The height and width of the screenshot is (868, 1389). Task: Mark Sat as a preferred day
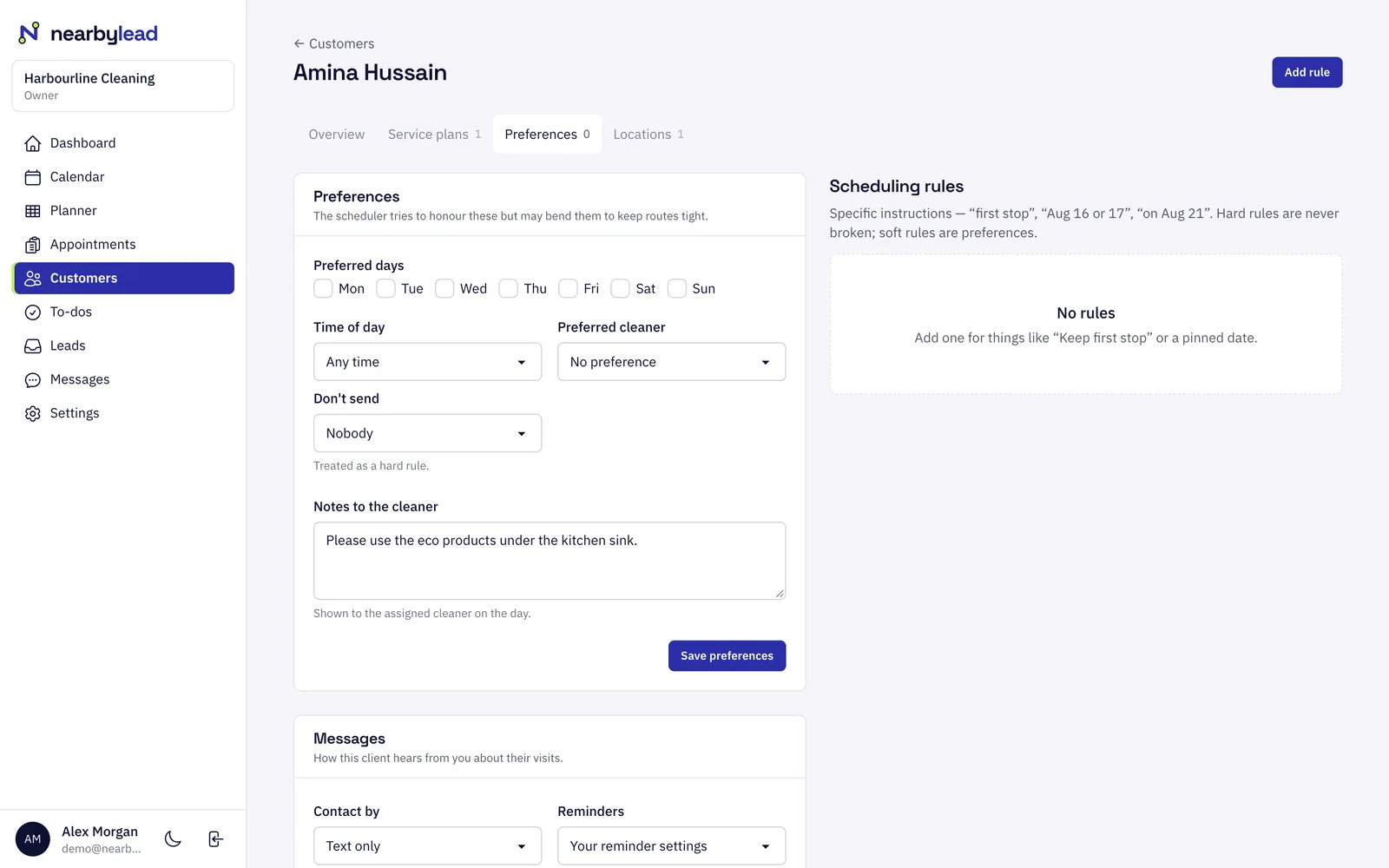click(x=621, y=288)
